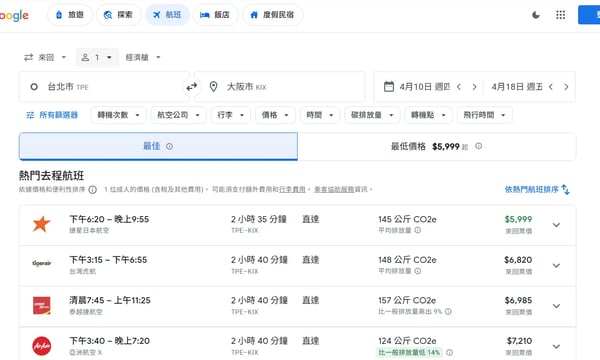This screenshot has width=600, height=360.
Task: Expand the $7,210 AirAsia flight details
Action: (x=556, y=347)
